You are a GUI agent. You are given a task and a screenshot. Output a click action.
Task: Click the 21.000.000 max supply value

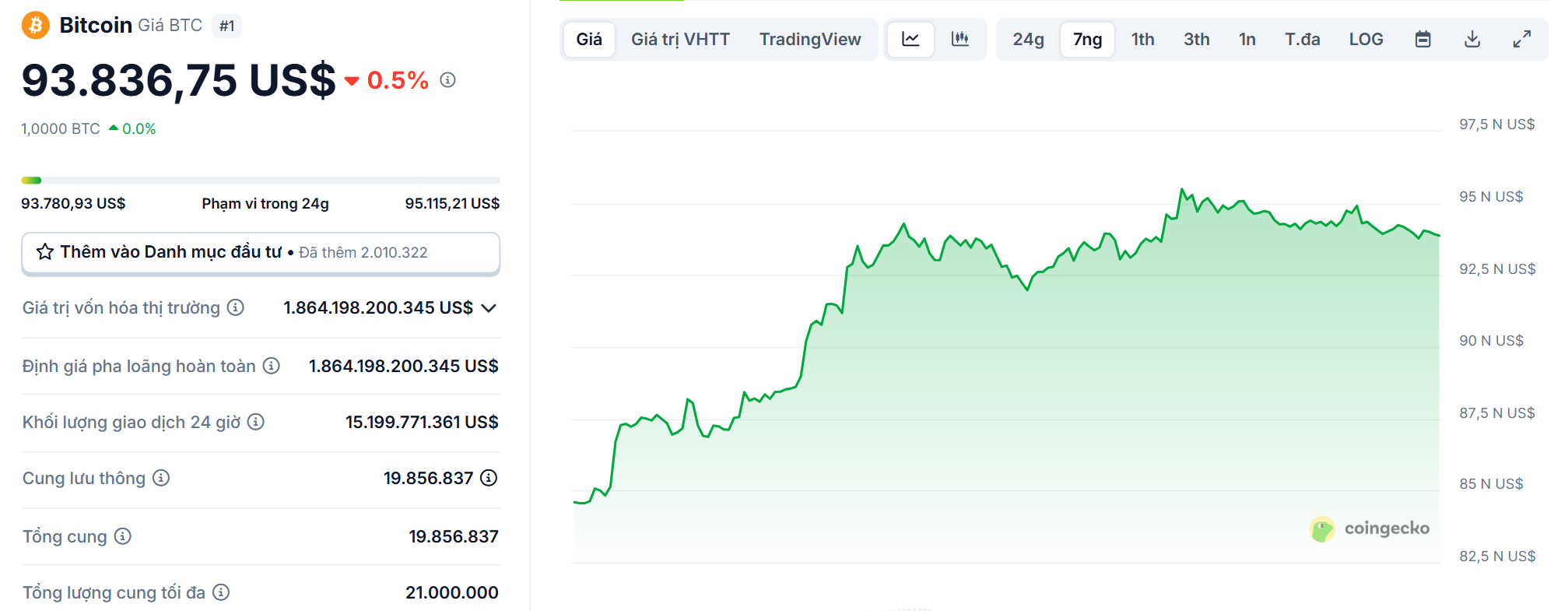[x=452, y=592]
